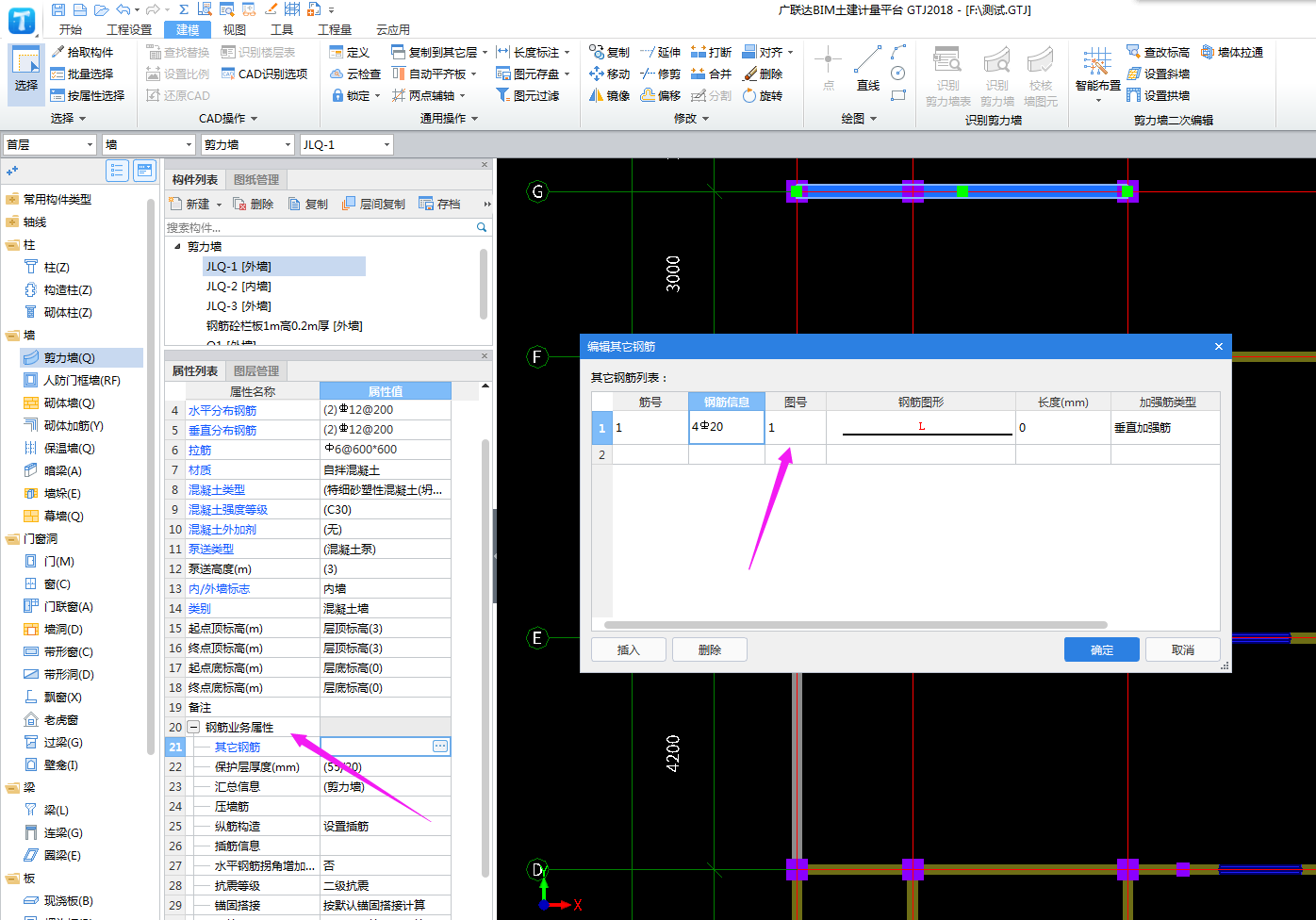Select JLQ-2 [内墙] in component list
This screenshot has width=1316, height=920.
click(239, 287)
